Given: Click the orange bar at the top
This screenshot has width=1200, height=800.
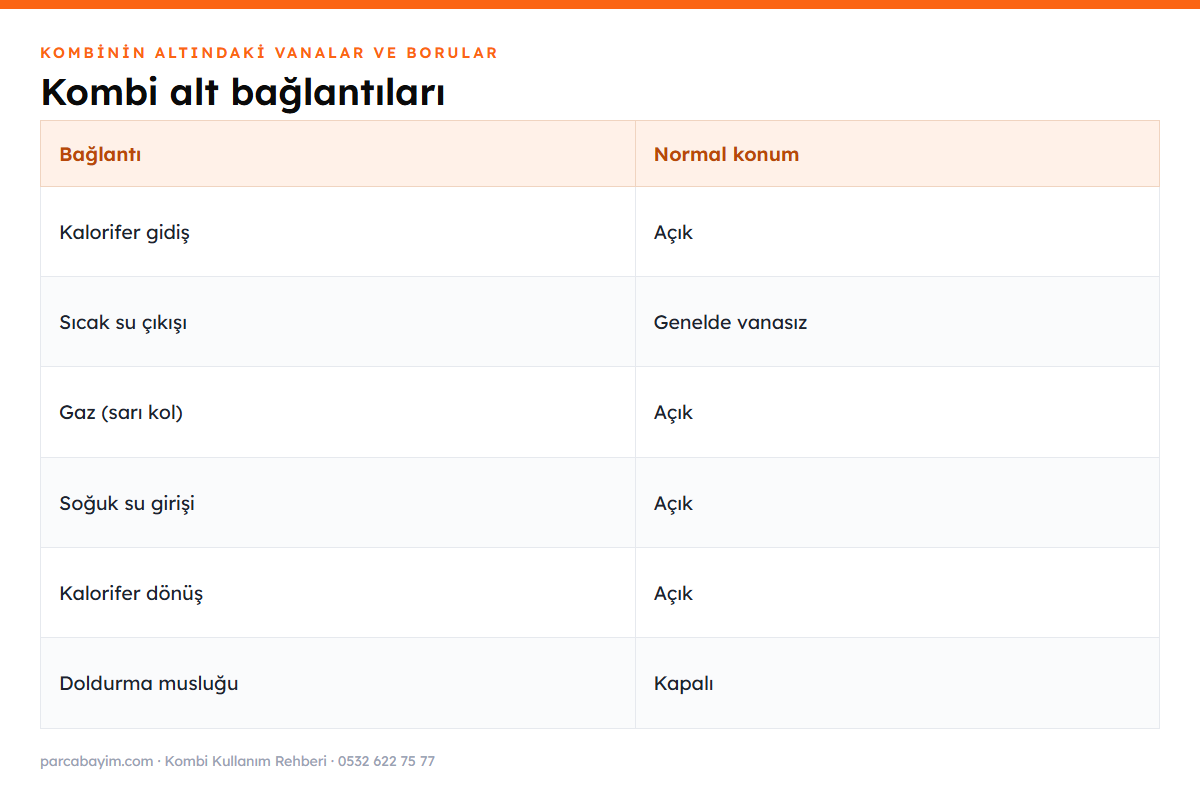Looking at the screenshot, I should pyautogui.click(x=600, y=4).
